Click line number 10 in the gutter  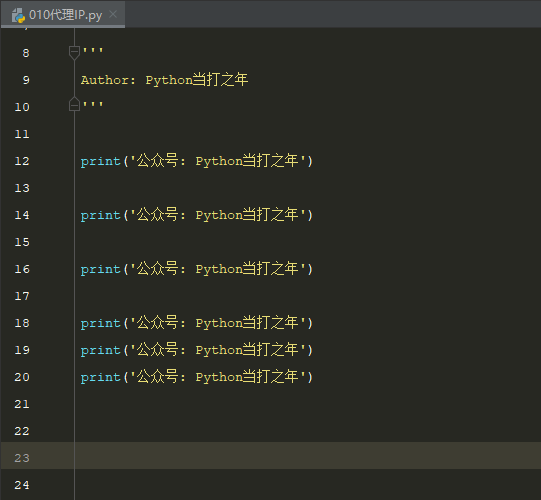point(22,107)
